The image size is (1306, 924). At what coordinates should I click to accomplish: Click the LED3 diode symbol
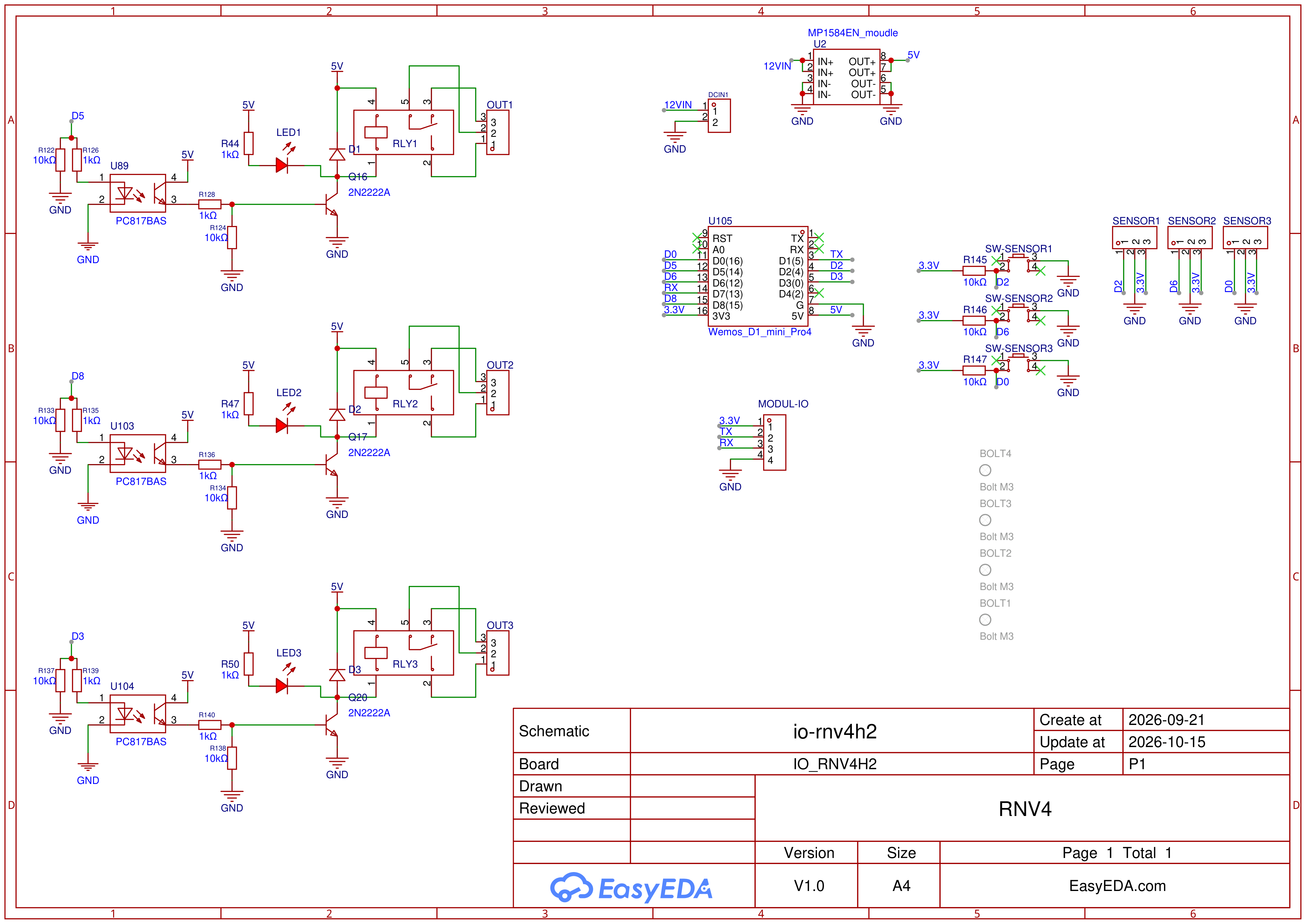[x=282, y=686]
